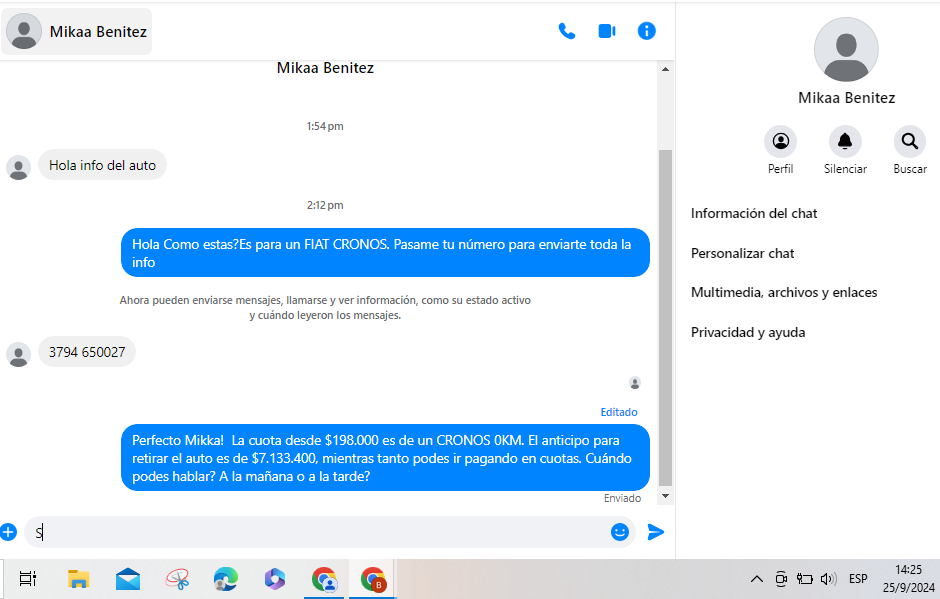Change ESP keyboard language indicator
Screen dimensions: 940x599
pyautogui.click(x=858, y=579)
